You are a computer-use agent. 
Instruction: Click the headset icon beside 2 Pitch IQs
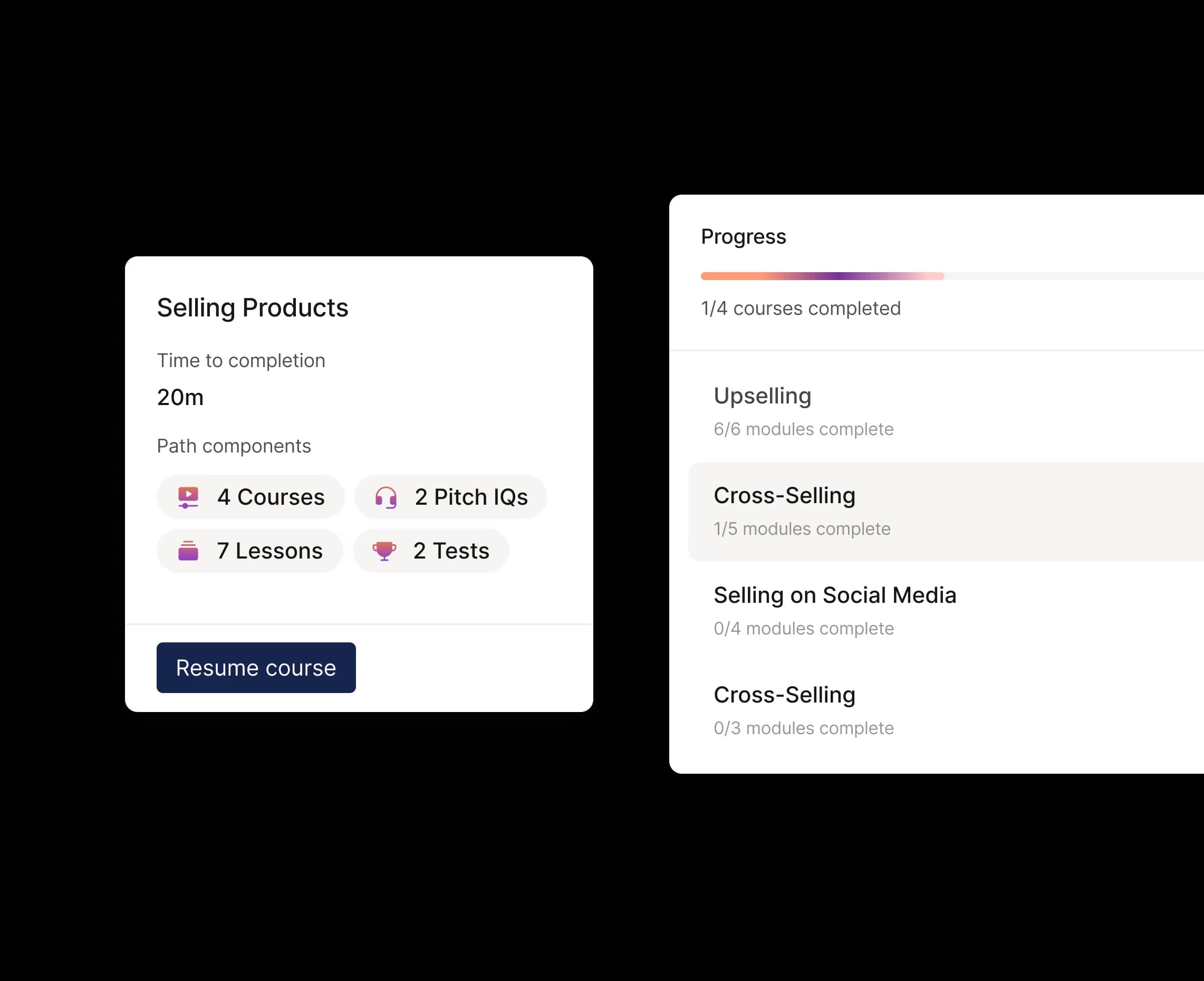pyautogui.click(x=386, y=497)
